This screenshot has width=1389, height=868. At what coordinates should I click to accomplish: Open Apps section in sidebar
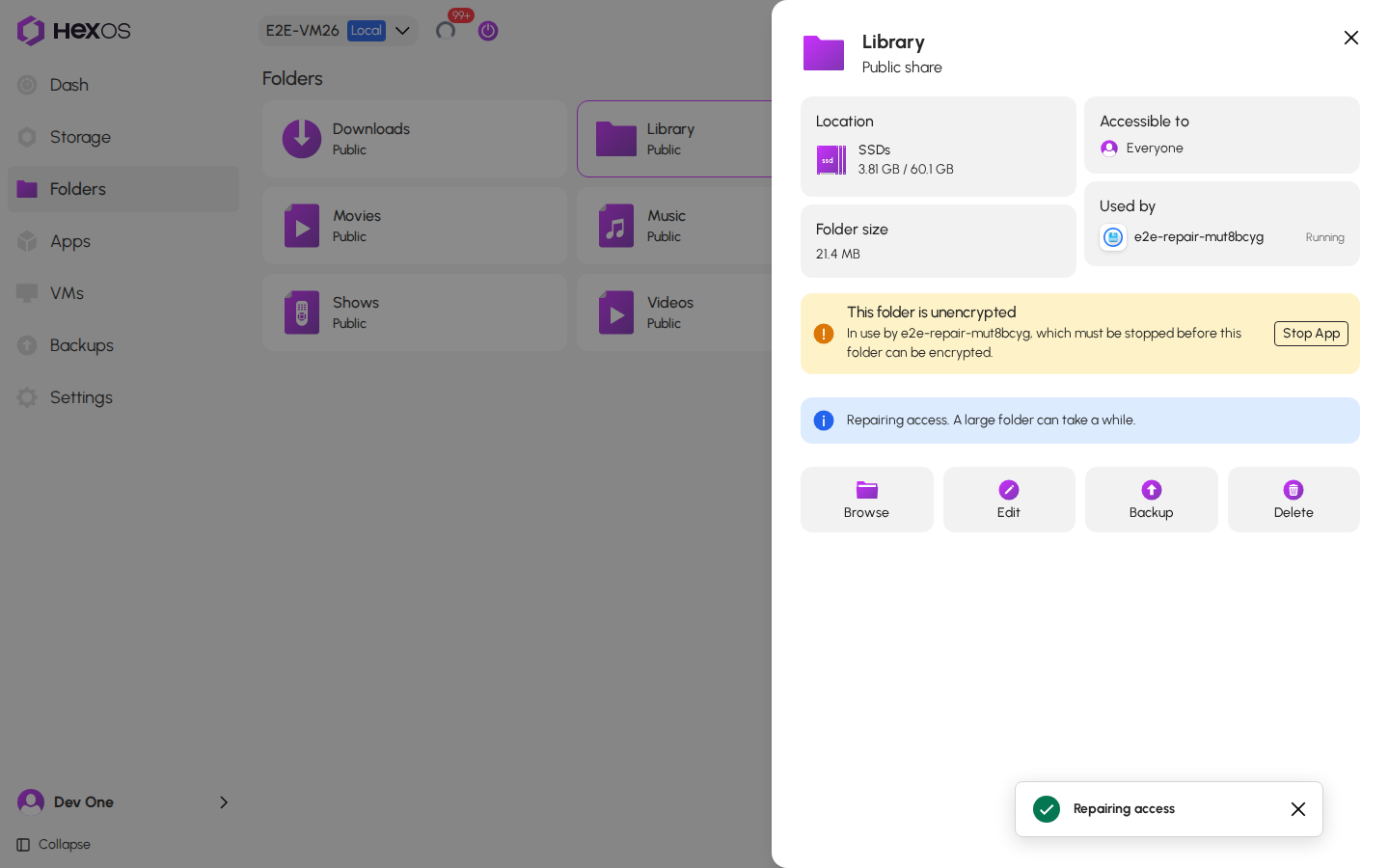tap(123, 241)
